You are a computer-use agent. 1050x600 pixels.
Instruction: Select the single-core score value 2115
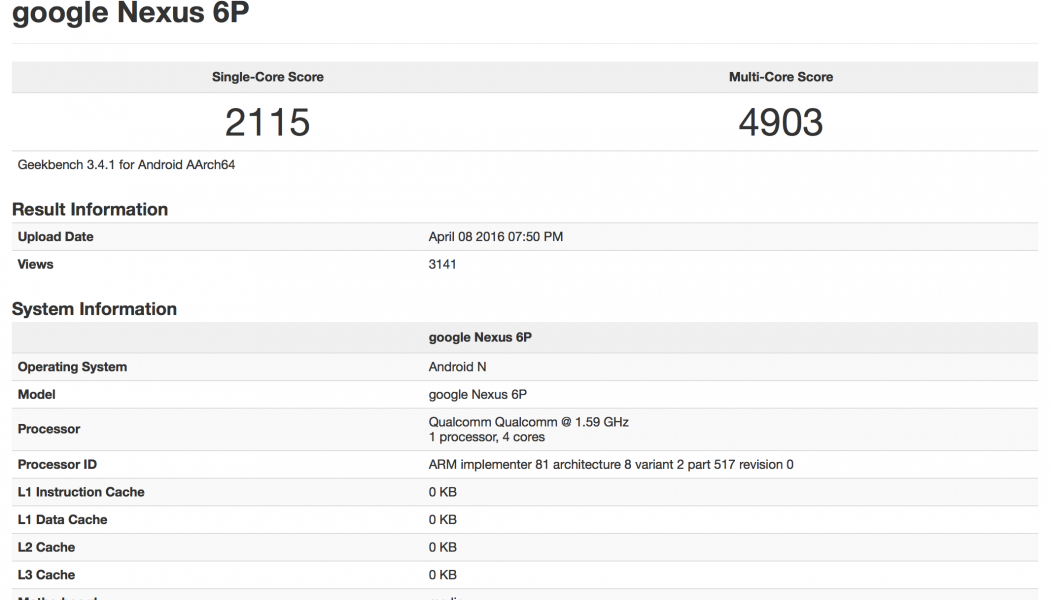pyautogui.click(x=267, y=122)
